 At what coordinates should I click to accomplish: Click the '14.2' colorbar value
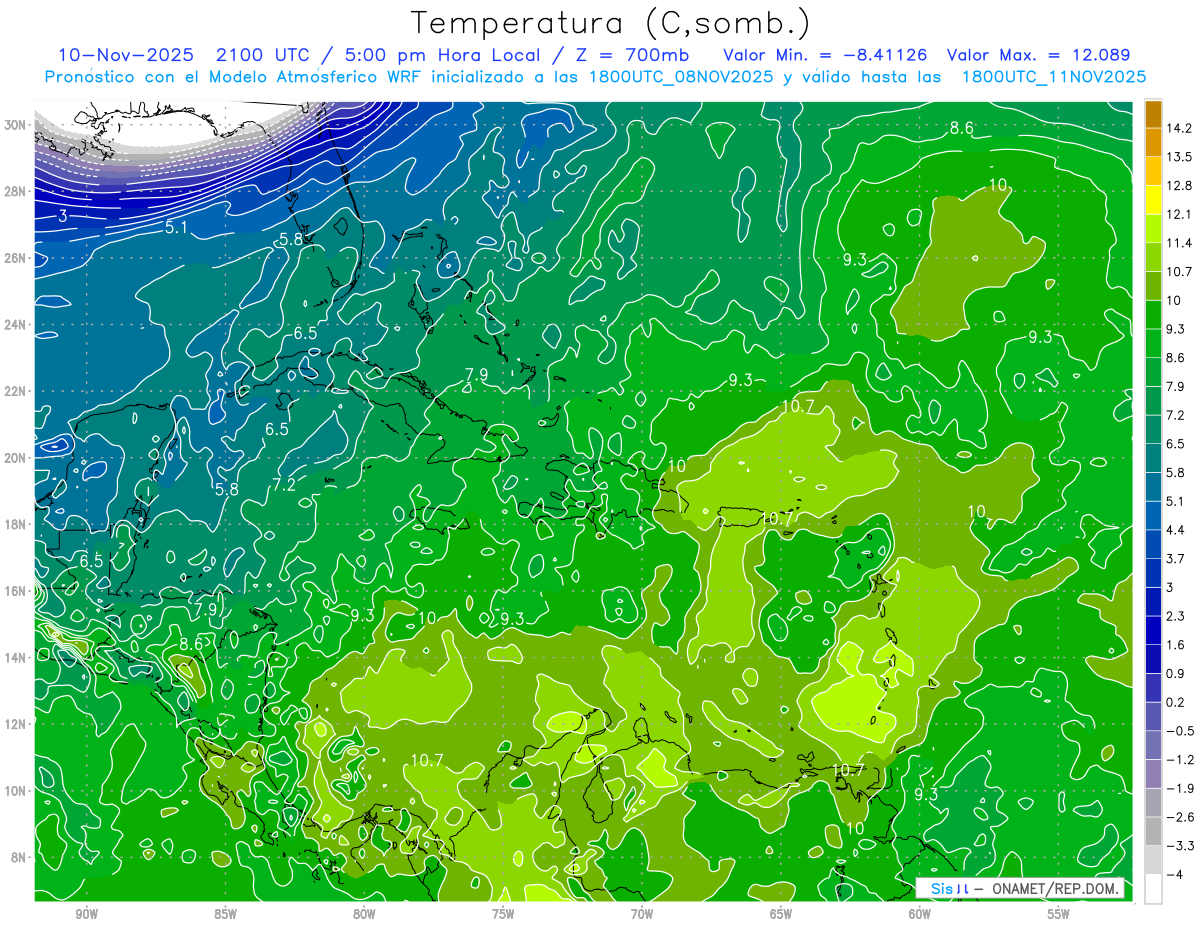[1180, 128]
